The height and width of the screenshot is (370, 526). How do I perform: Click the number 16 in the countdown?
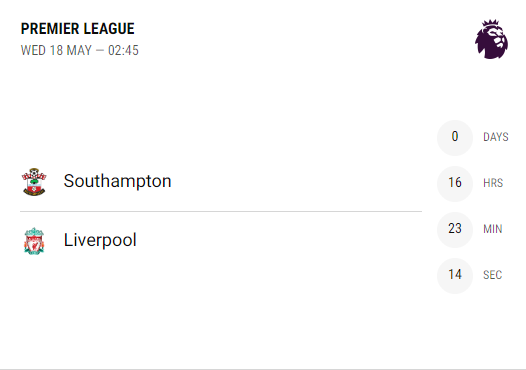pos(455,182)
